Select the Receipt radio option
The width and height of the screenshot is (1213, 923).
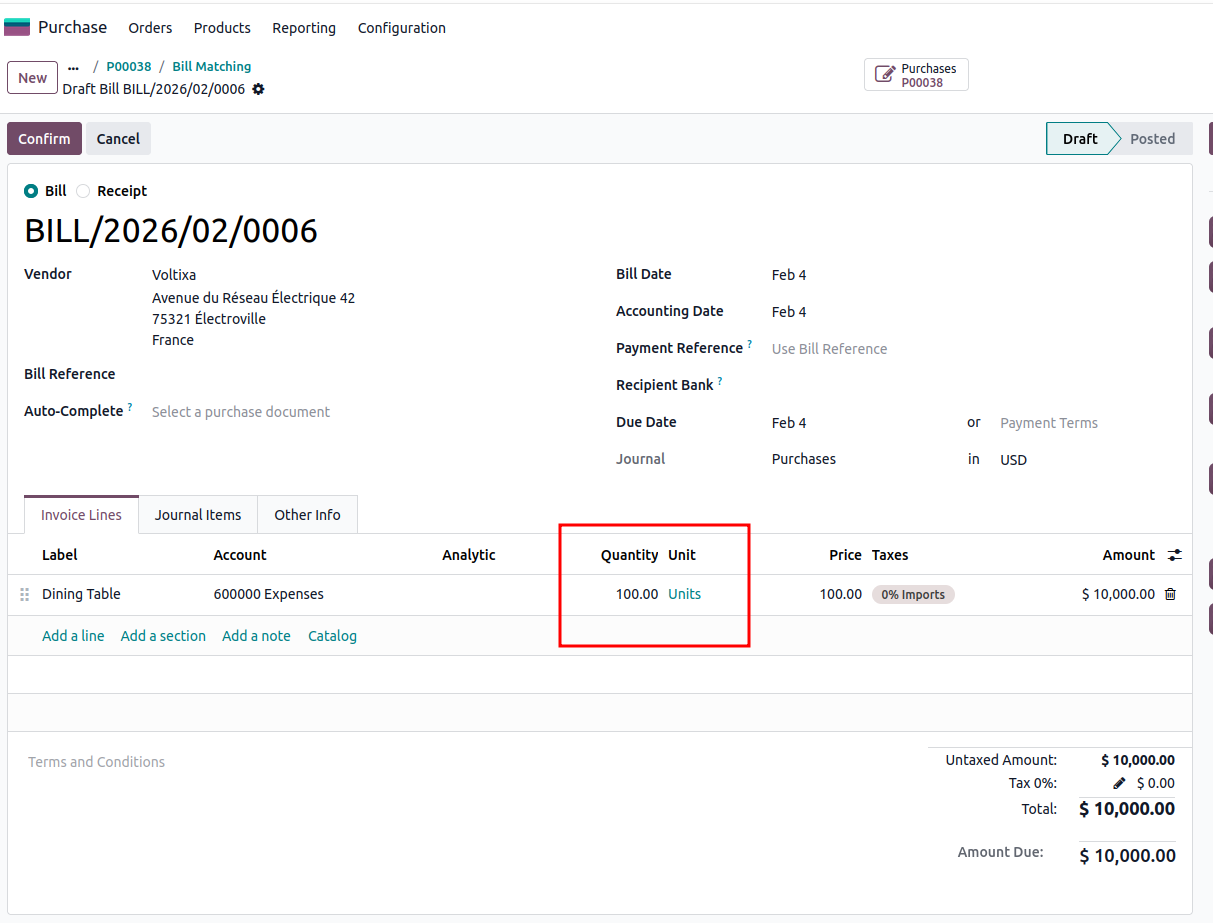(83, 191)
